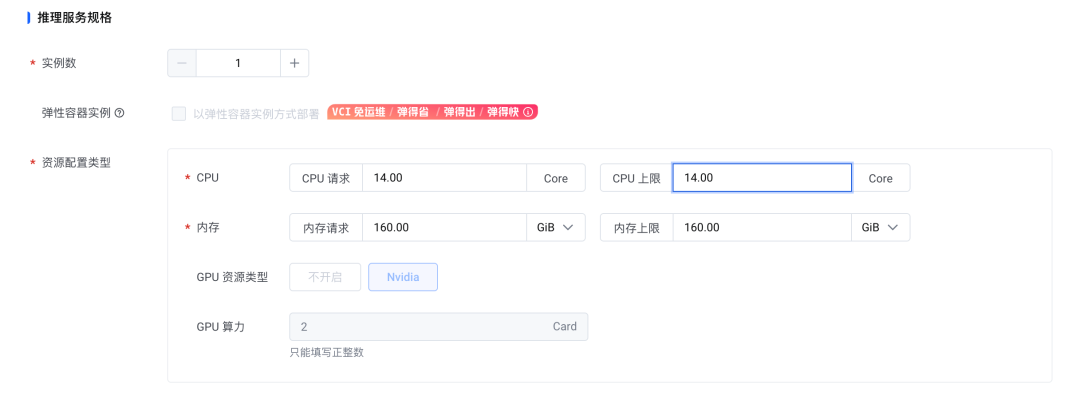Click the 内存上限 value field
Screen dimensions: 1080x404
tap(761, 227)
